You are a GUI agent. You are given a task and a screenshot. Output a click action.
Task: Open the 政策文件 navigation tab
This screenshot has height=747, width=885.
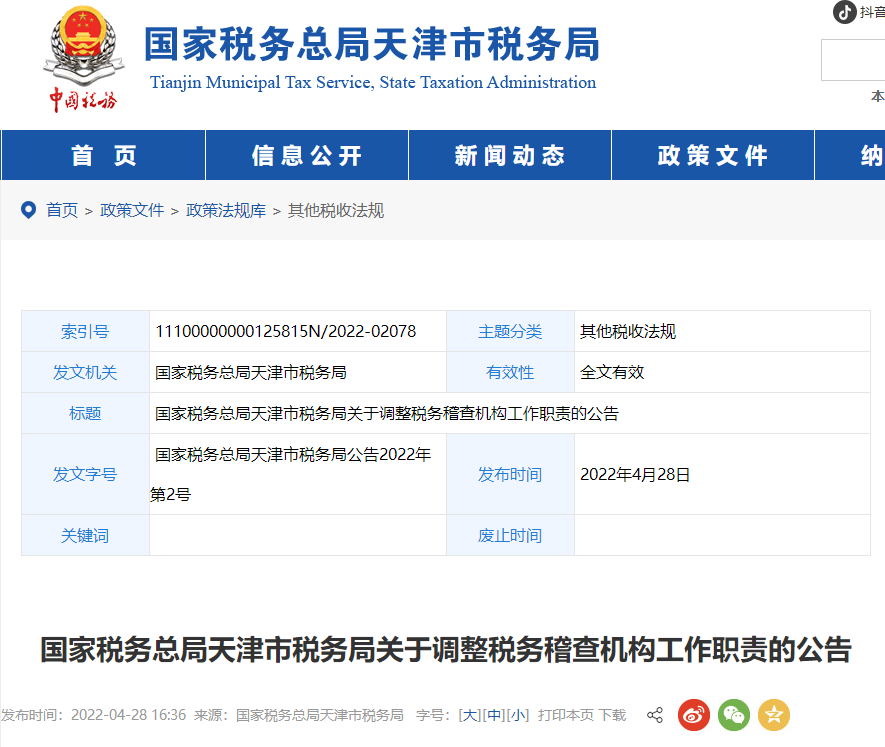pos(713,155)
